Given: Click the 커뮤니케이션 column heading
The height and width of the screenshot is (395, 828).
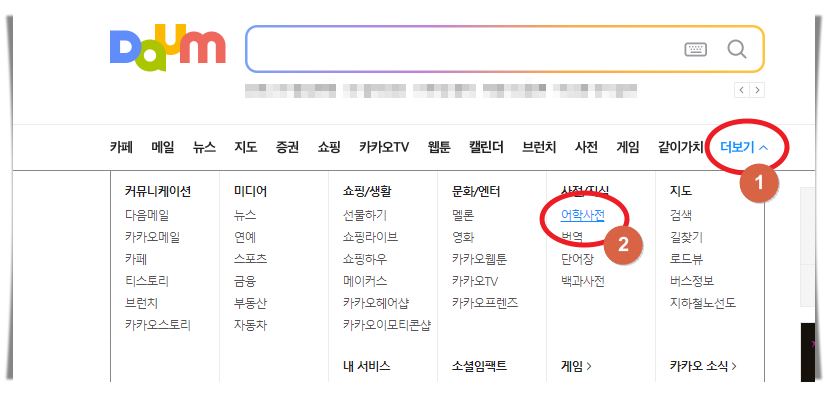Looking at the screenshot, I should pyautogui.click(x=158, y=191).
